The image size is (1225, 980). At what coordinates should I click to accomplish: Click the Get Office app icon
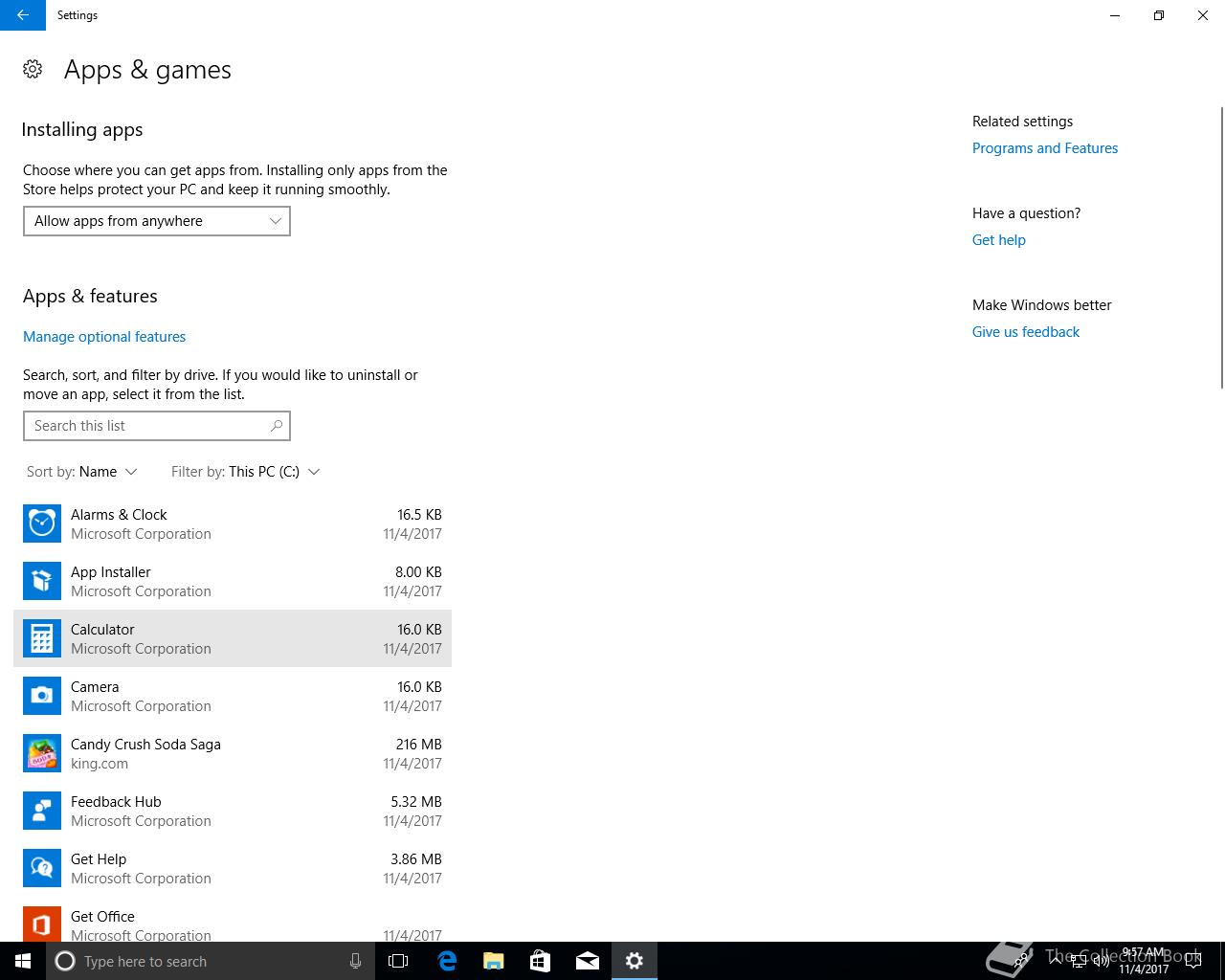coord(42,924)
